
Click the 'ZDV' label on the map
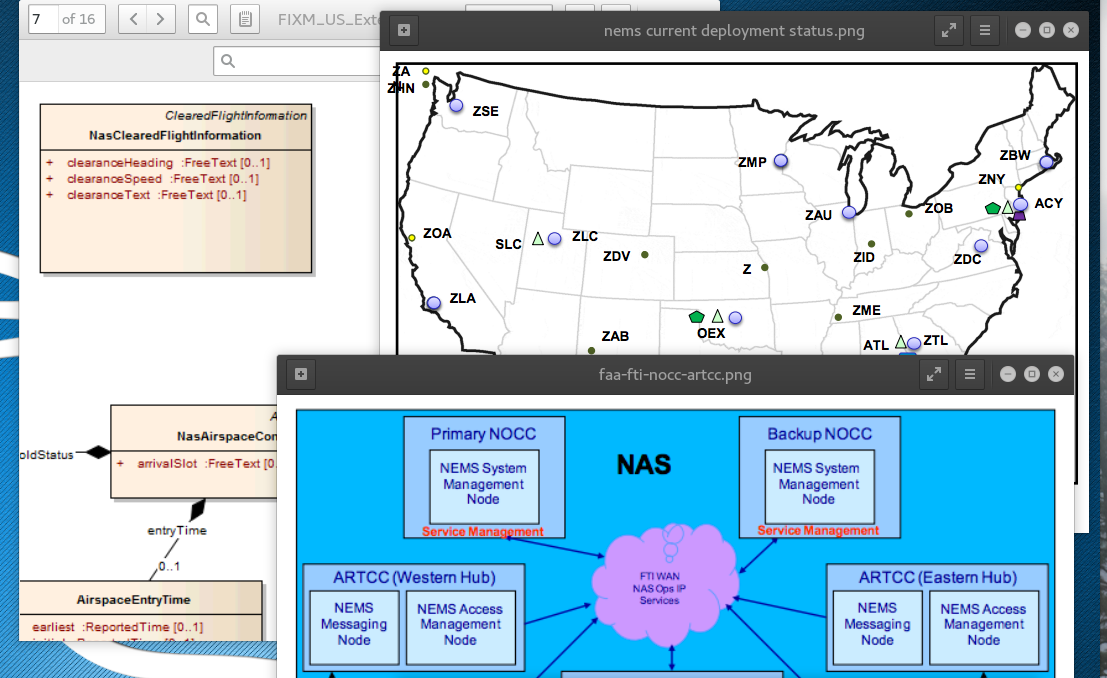tap(616, 256)
